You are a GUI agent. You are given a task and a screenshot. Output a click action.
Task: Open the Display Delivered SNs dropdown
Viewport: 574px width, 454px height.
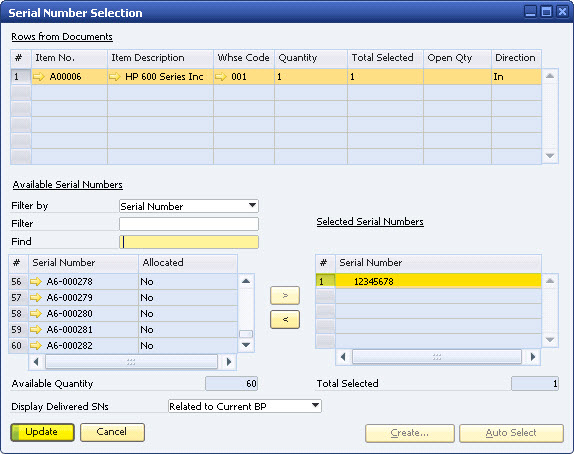coord(315,406)
